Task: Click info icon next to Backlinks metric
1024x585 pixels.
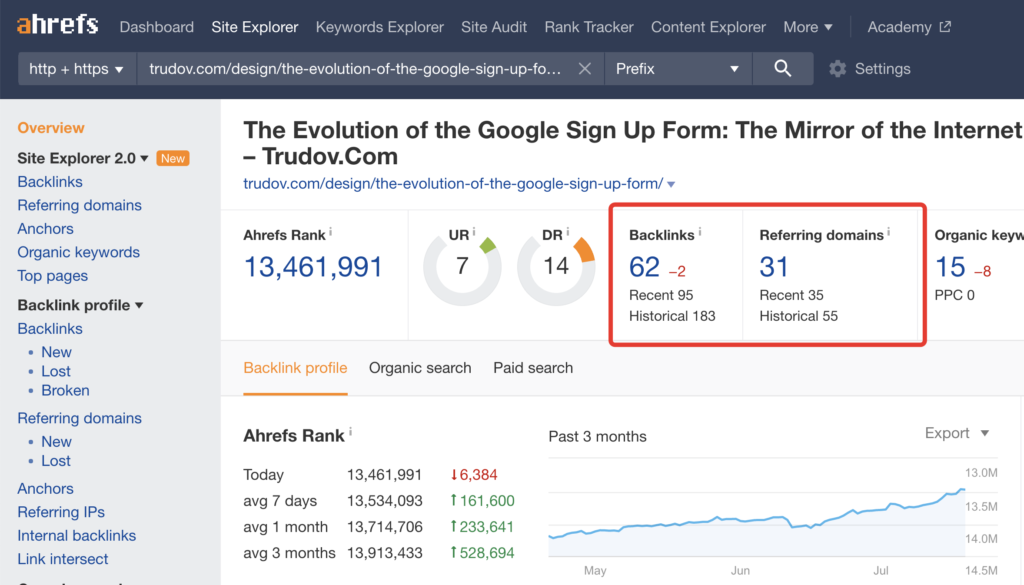Action: pos(700,233)
